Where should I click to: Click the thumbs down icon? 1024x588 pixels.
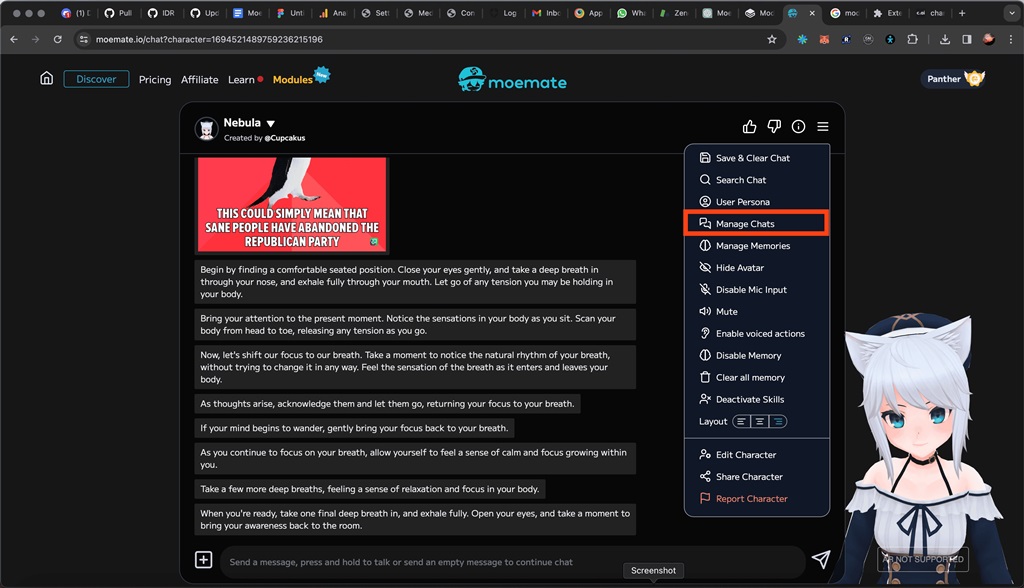[x=774, y=127]
